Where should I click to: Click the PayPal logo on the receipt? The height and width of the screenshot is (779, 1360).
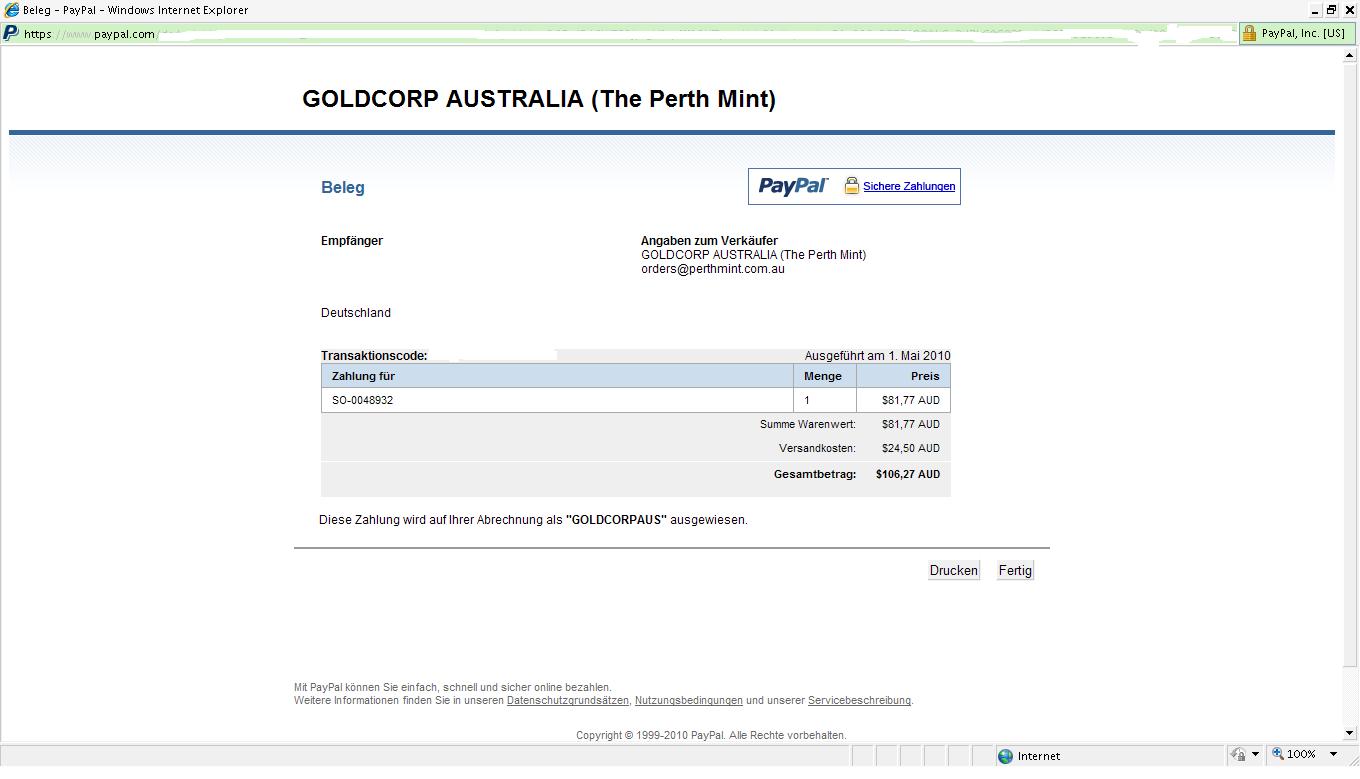pos(793,186)
